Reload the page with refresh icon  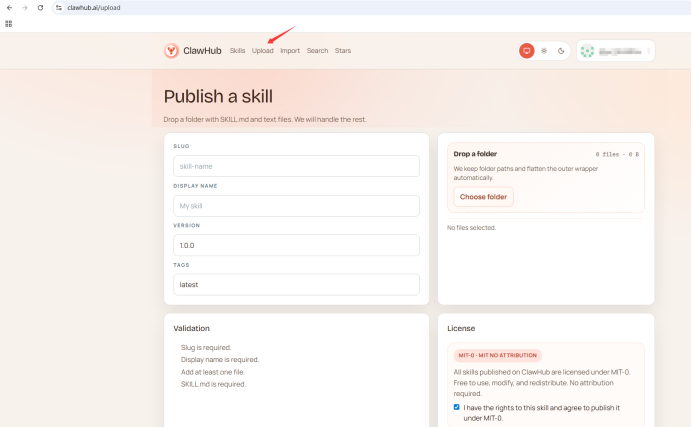[x=40, y=7]
